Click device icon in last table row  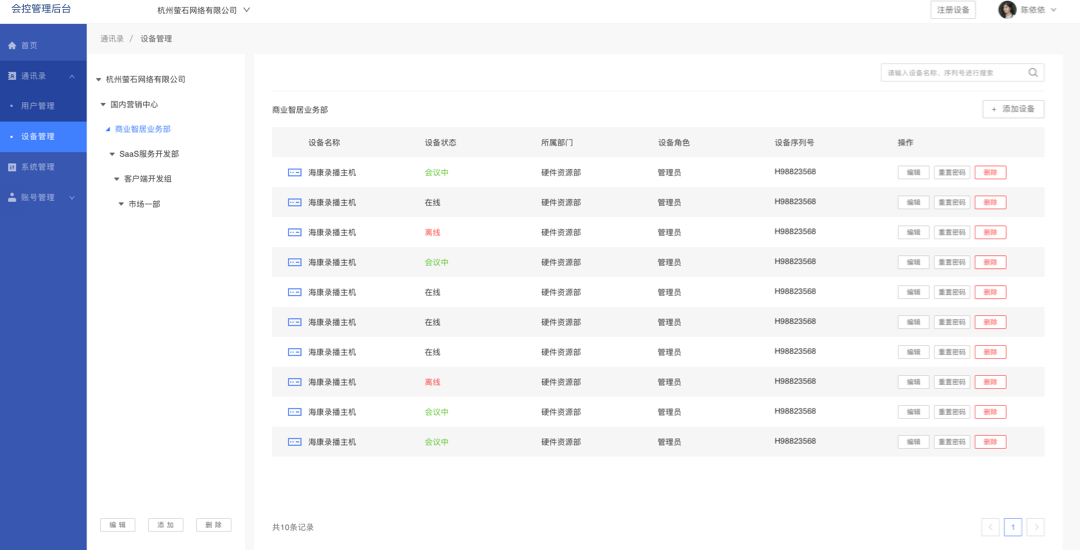click(x=295, y=442)
